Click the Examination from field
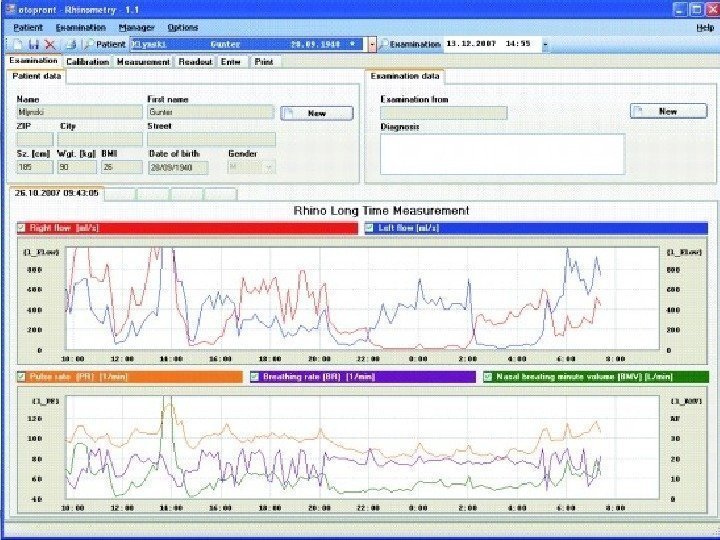Image resolution: width=720 pixels, height=540 pixels. 444,113
